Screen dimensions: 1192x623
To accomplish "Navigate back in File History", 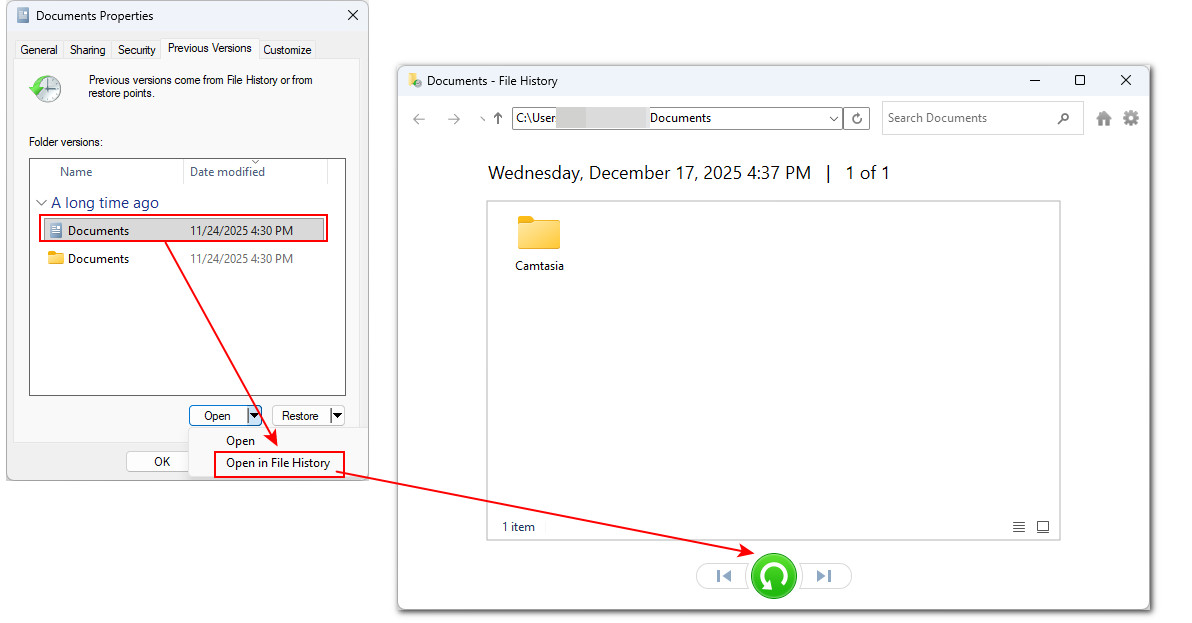I will [418, 118].
